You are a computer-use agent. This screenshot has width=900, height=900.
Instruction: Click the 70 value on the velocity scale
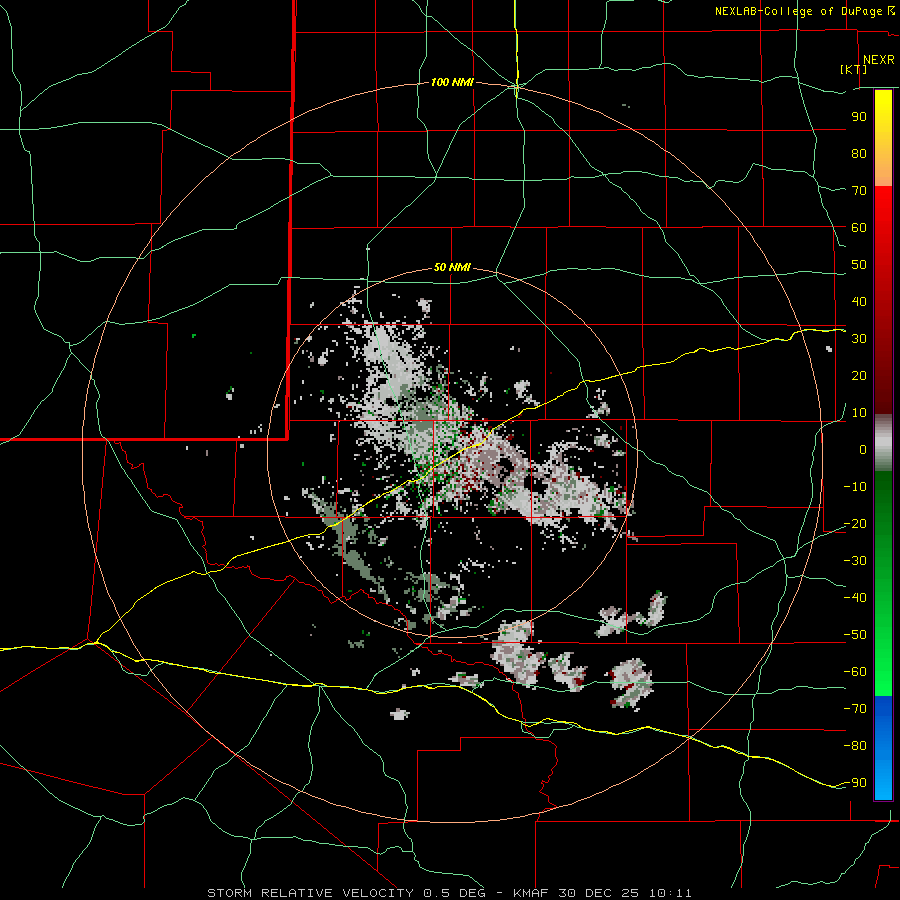[859, 191]
